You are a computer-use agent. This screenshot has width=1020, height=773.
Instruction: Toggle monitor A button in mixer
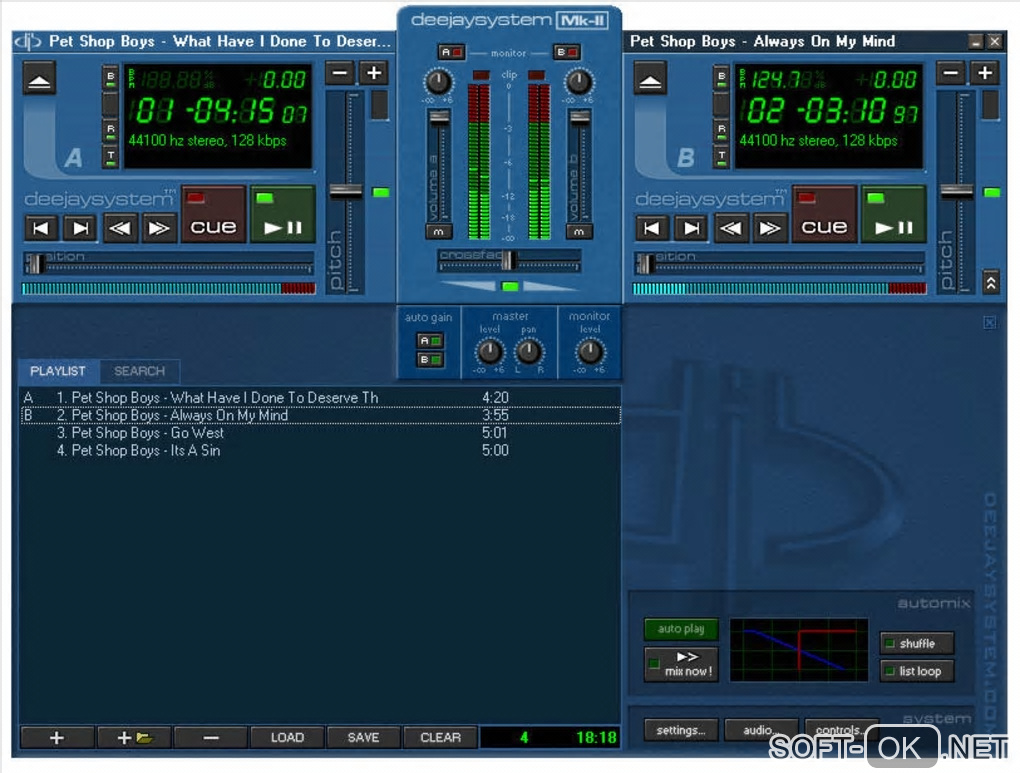coord(451,52)
